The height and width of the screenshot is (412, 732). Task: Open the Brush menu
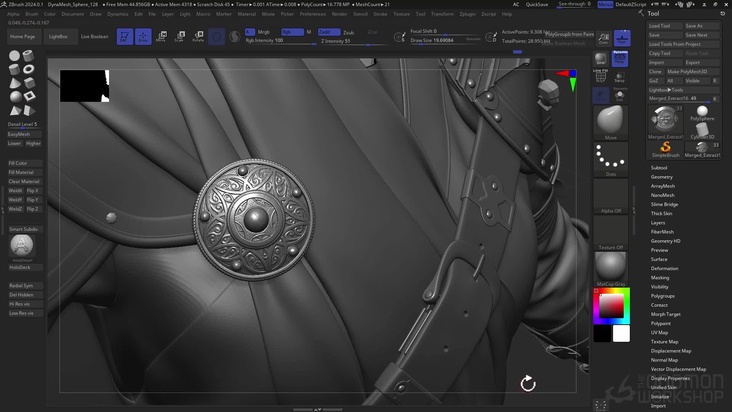point(32,14)
